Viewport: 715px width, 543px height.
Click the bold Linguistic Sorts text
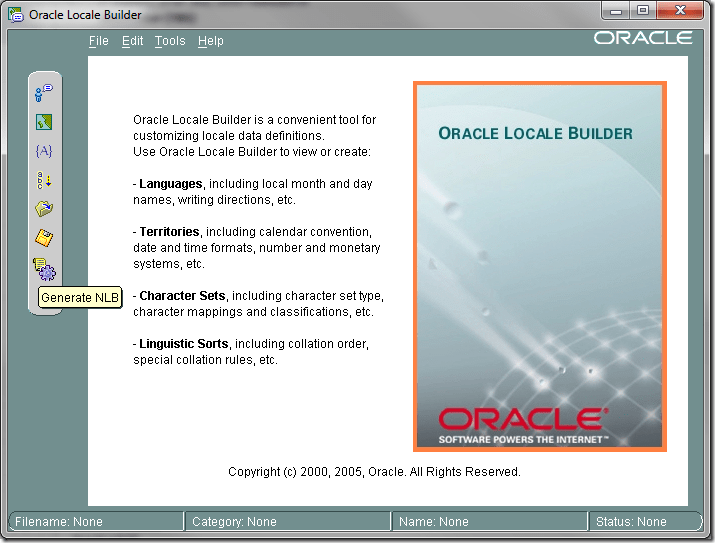tap(184, 344)
